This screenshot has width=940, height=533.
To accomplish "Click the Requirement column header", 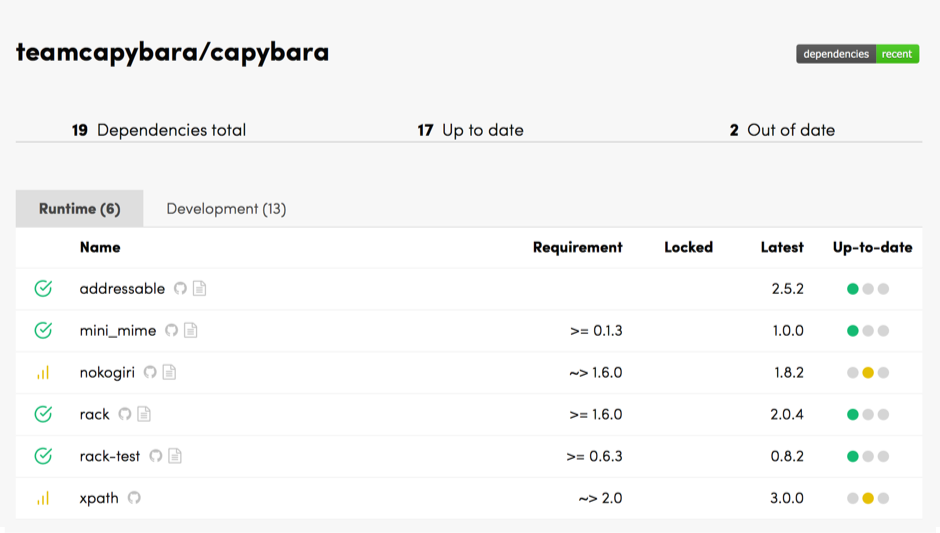I will pyautogui.click(x=577, y=247).
